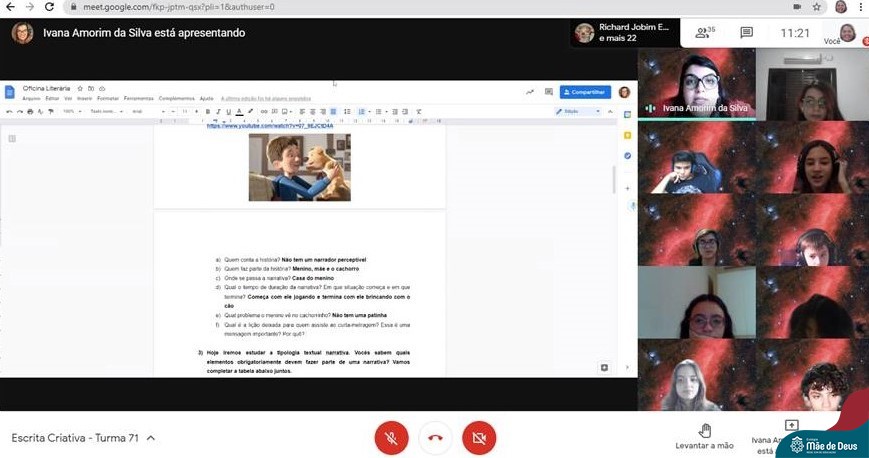The width and height of the screenshot is (869, 458).
Task: Open the participants list icon
Action: (706, 33)
